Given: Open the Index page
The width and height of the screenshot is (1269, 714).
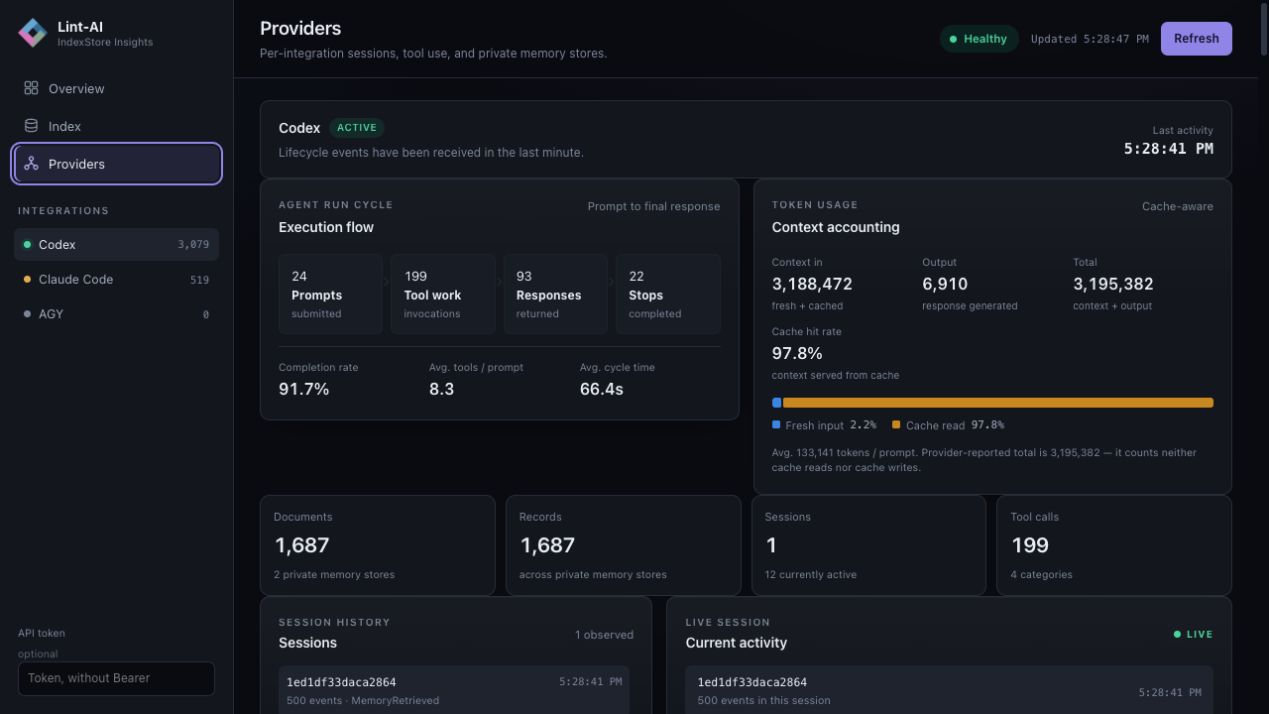Looking at the screenshot, I should coord(117,126).
